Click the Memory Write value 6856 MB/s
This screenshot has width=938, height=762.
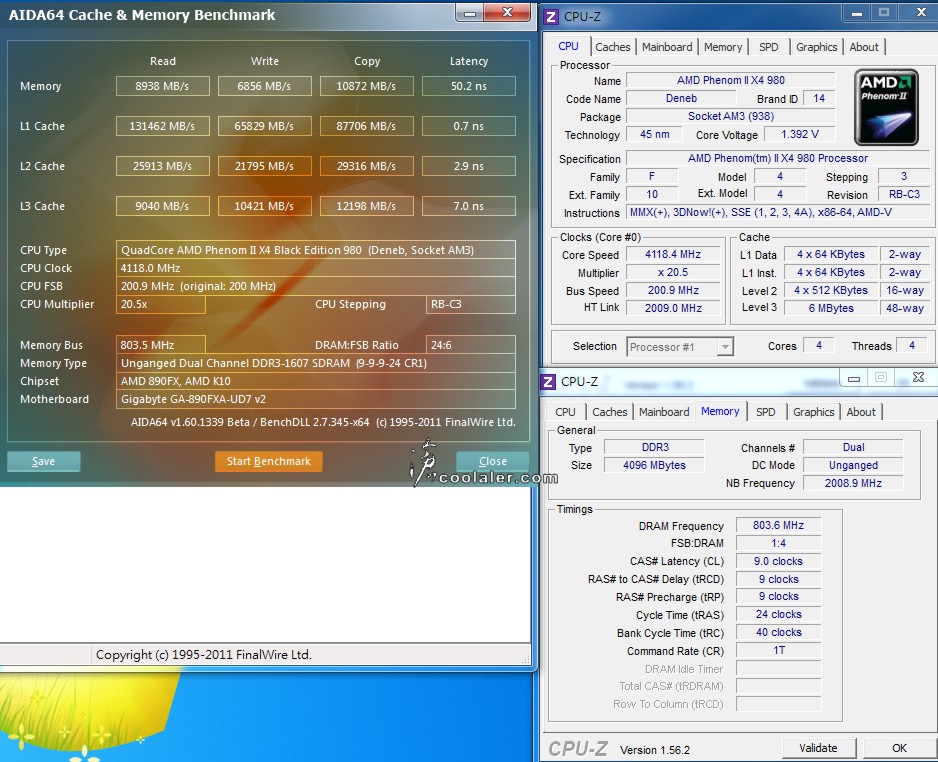click(x=264, y=86)
